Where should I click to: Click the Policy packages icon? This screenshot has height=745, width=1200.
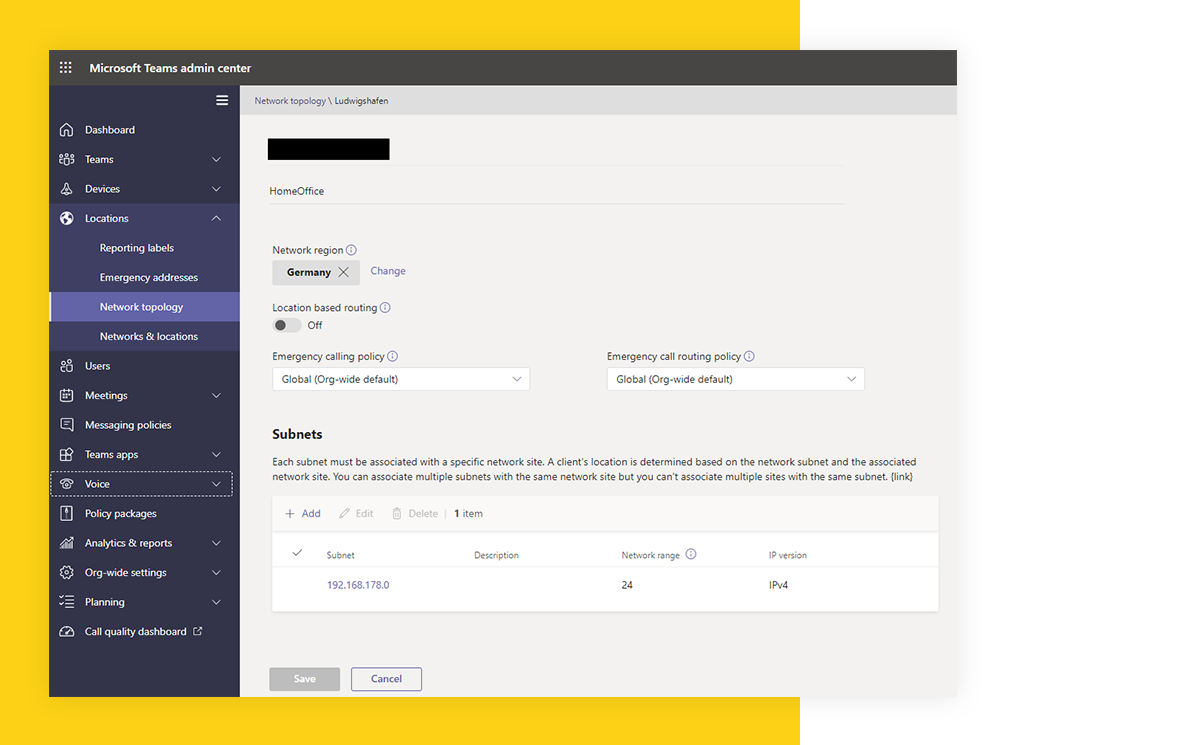(x=67, y=513)
